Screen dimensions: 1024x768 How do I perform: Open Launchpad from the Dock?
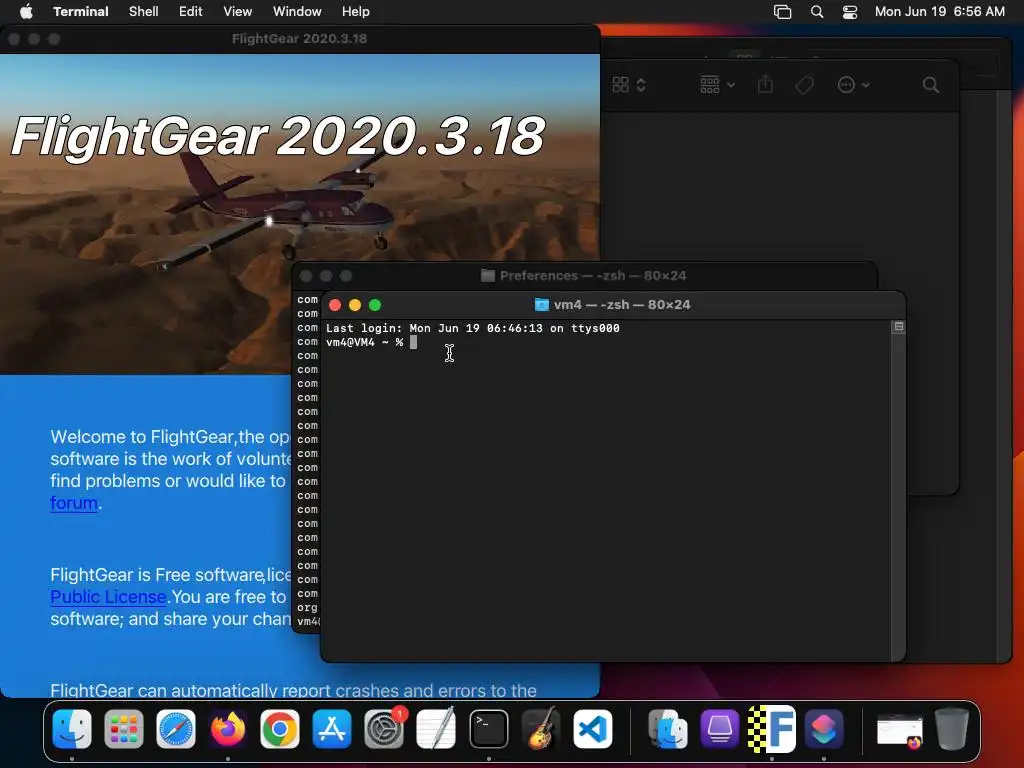click(123, 729)
